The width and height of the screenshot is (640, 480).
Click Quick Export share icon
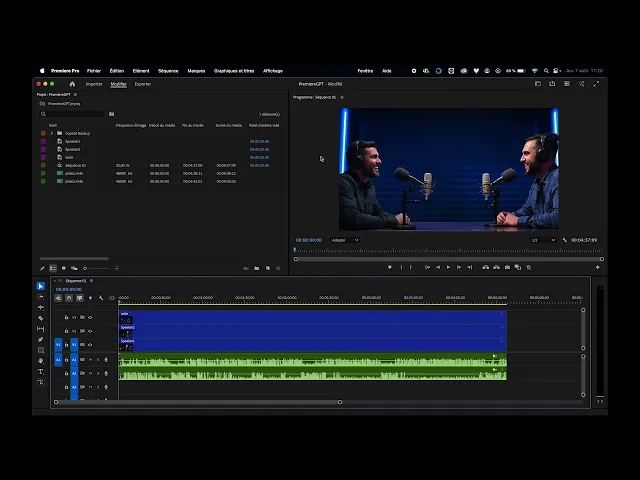[552, 84]
